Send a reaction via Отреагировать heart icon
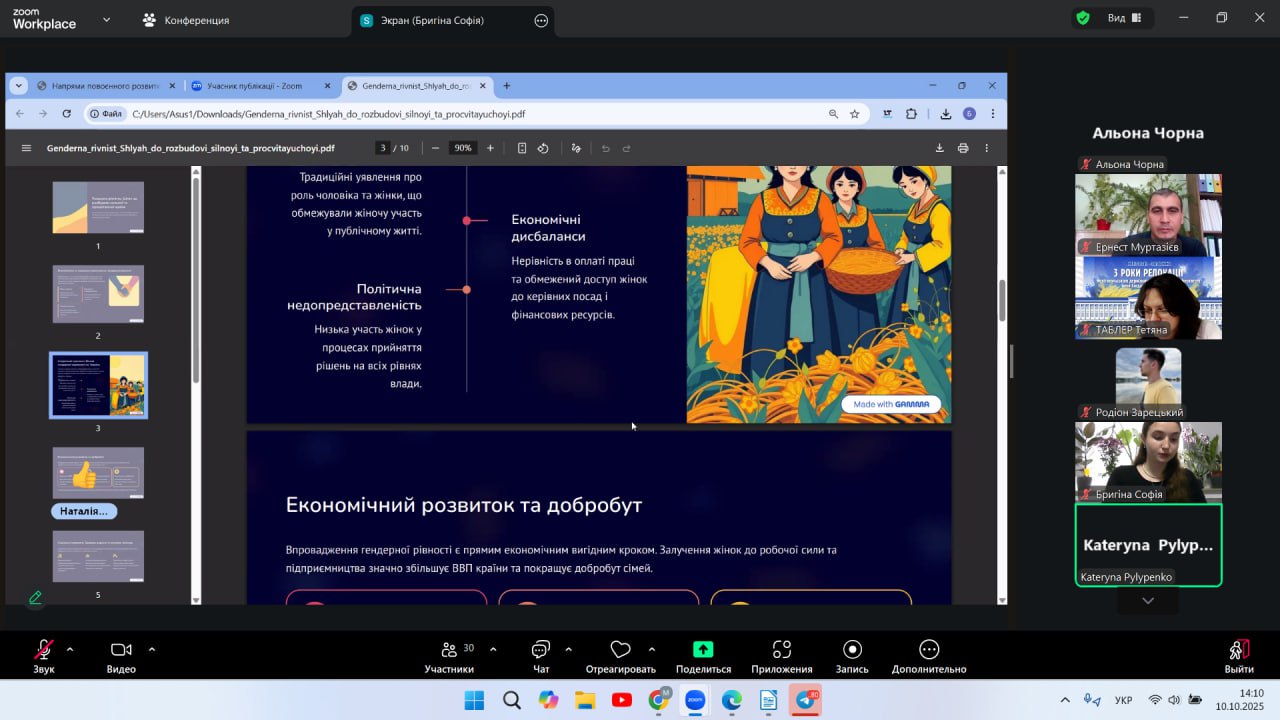Viewport: 1280px width, 720px height. click(620, 650)
